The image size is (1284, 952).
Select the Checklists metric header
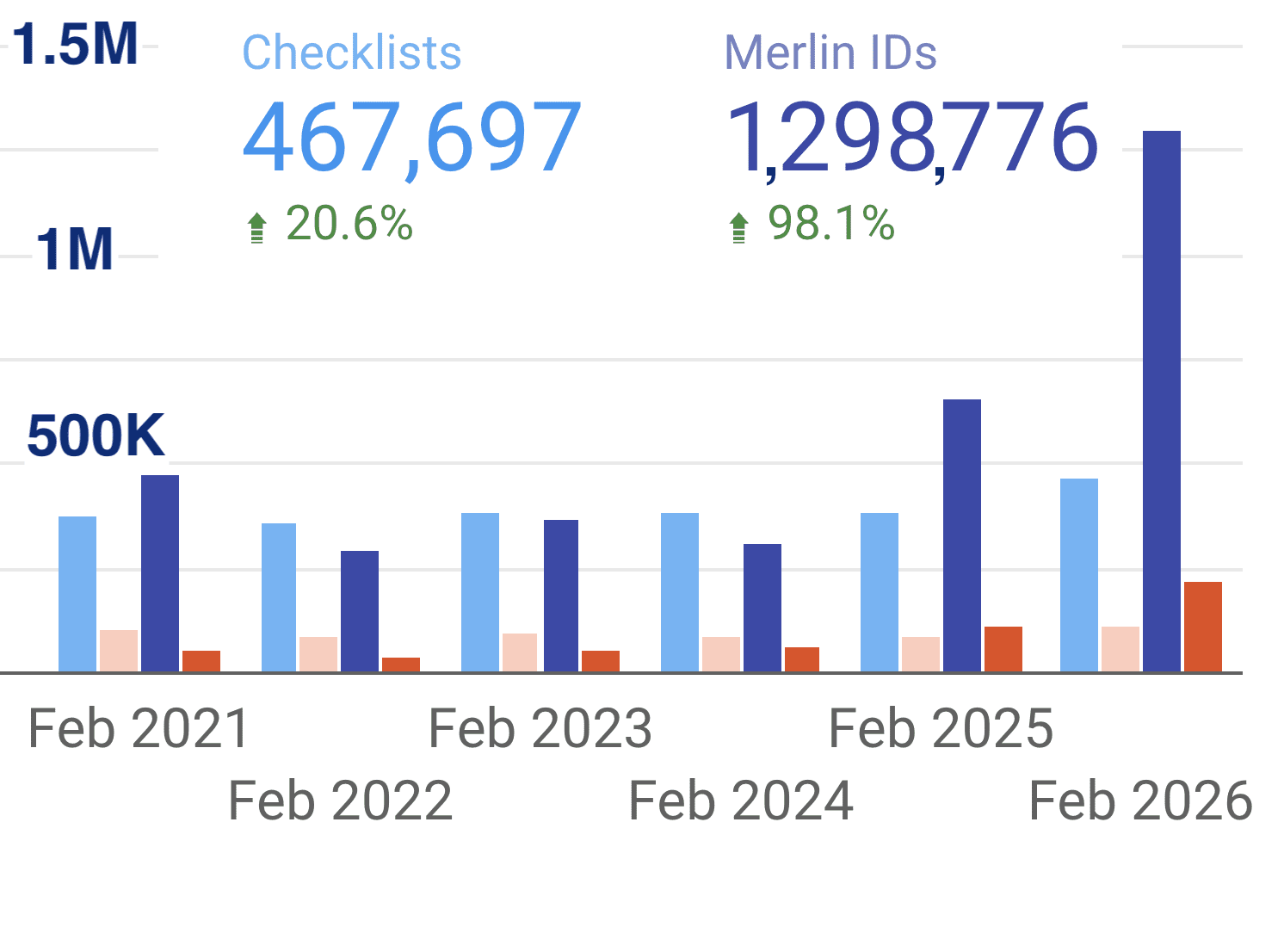352,52
